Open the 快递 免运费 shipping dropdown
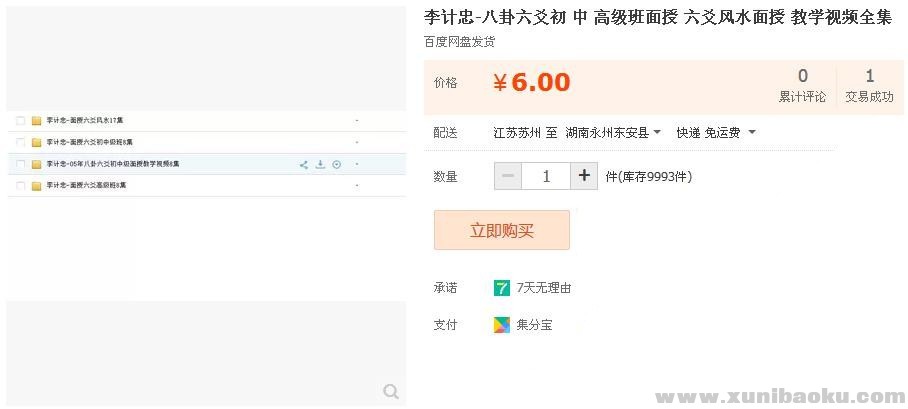Image resolution: width=908 pixels, height=409 pixels. pos(715,133)
